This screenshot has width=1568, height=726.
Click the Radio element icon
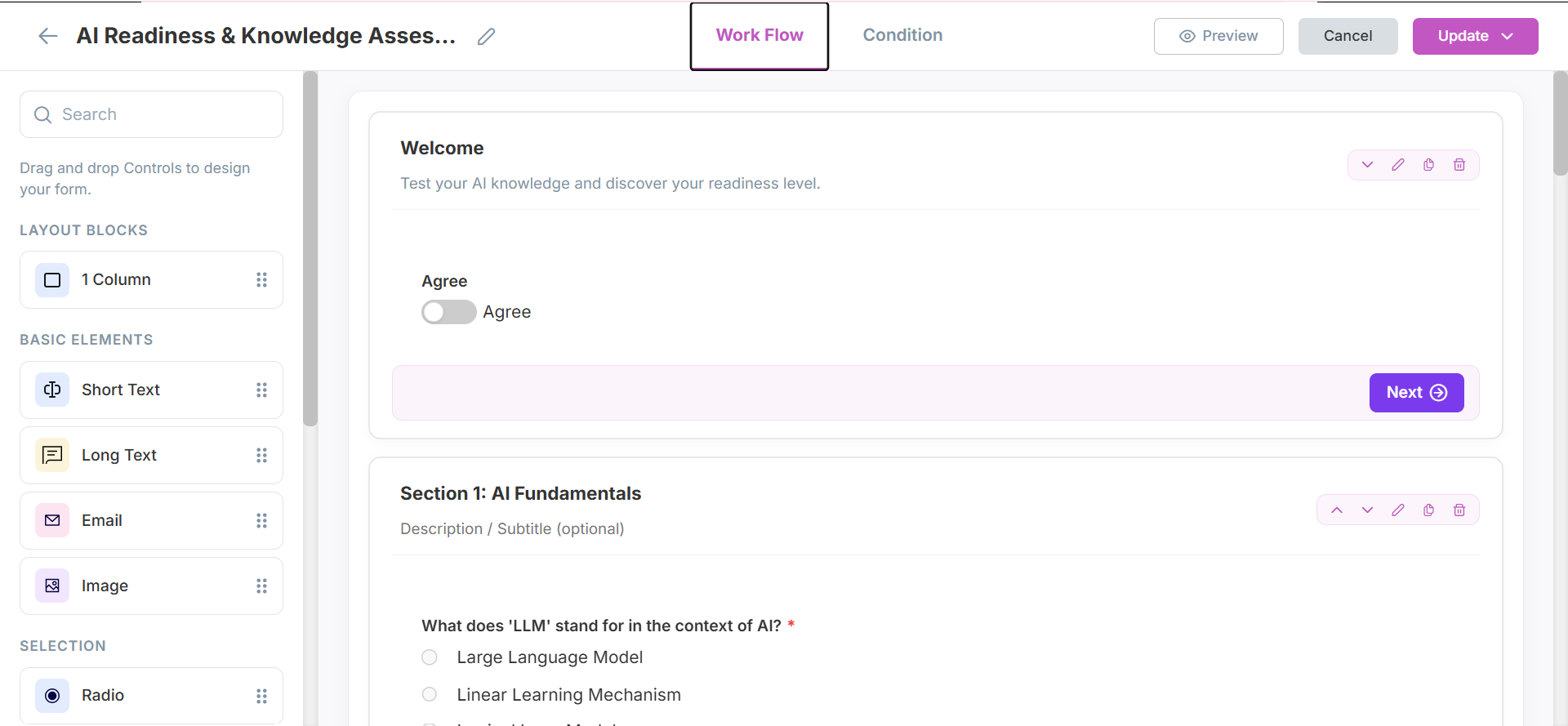(52, 696)
